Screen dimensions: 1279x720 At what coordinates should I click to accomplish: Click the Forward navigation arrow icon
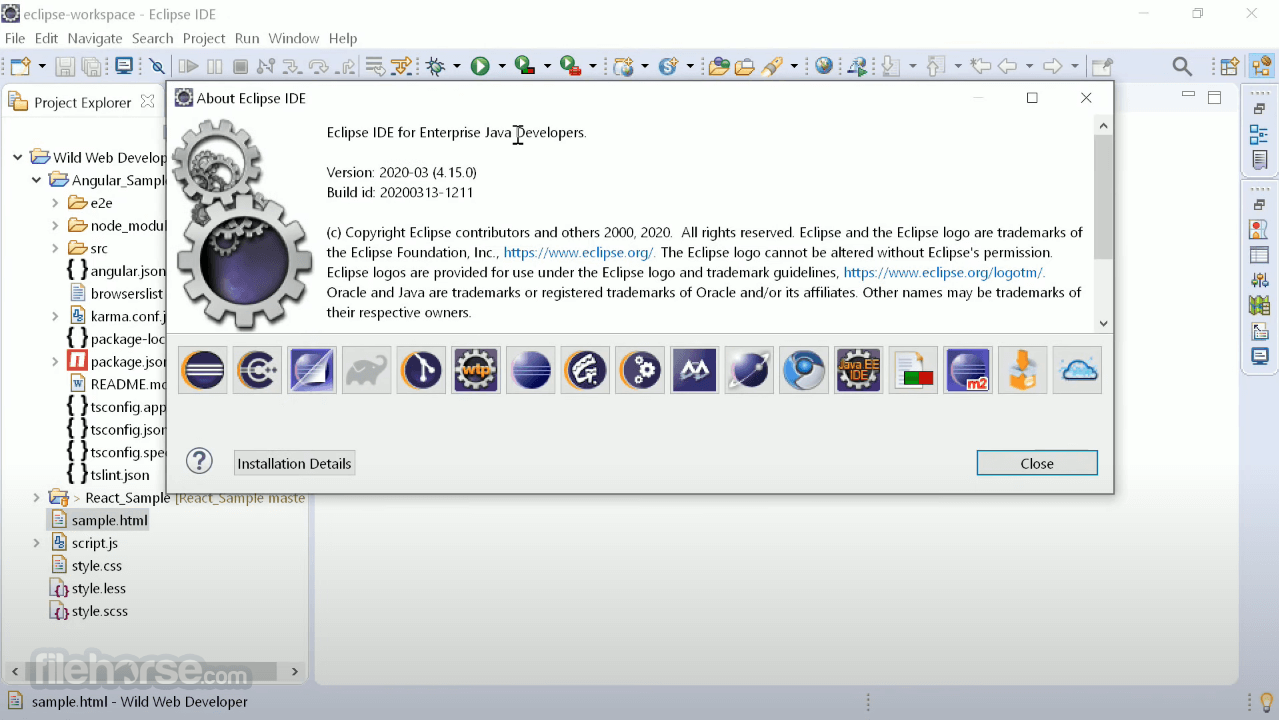click(x=1052, y=67)
